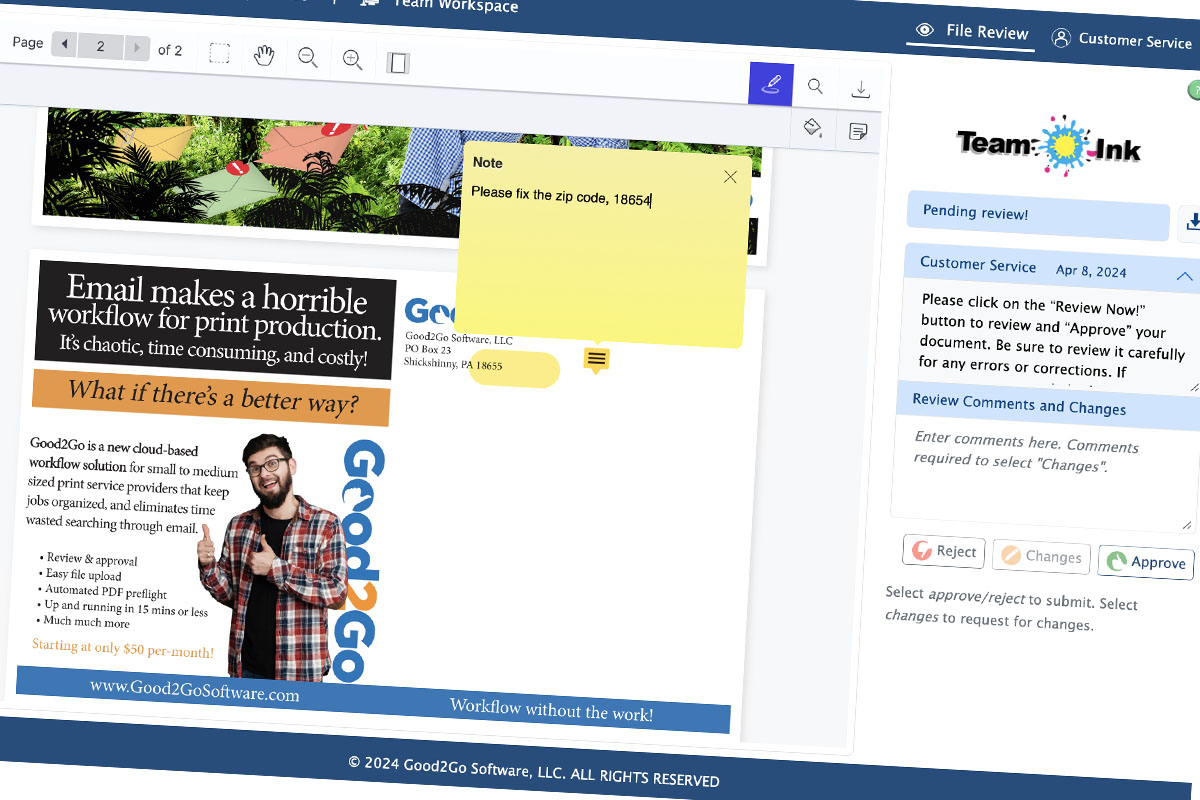Click the Approve button

point(1146,562)
